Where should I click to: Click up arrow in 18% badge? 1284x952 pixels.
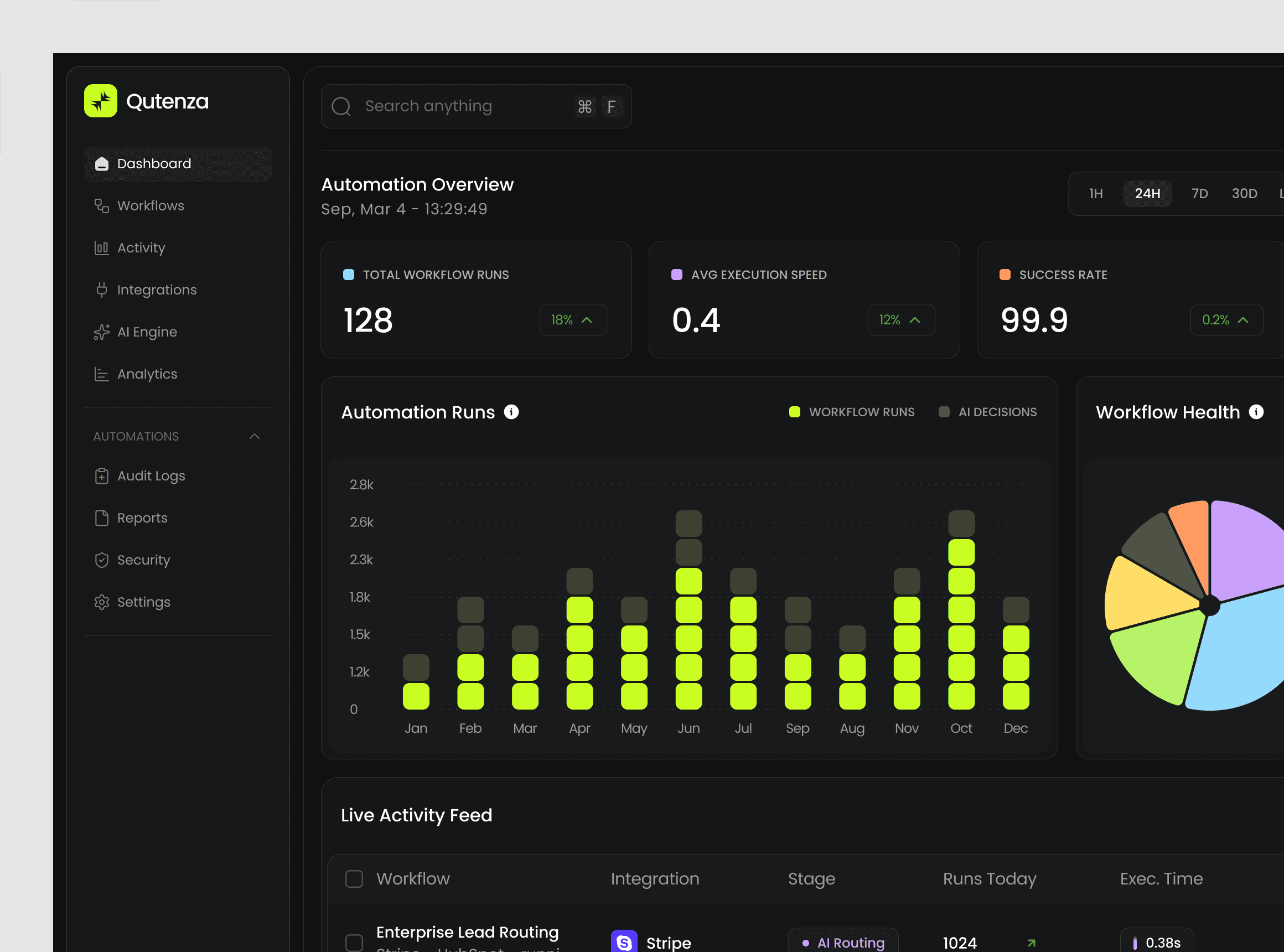(x=587, y=320)
